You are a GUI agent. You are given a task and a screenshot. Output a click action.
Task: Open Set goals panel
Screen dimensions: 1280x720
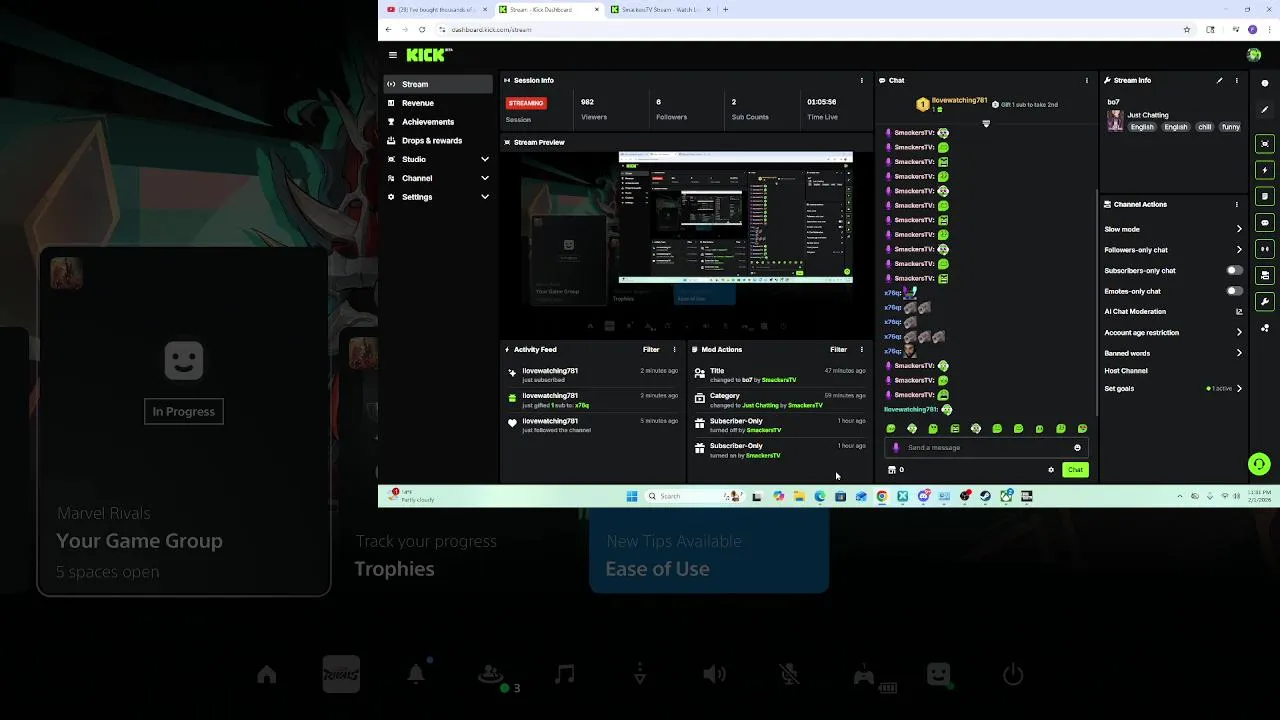point(1173,388)
